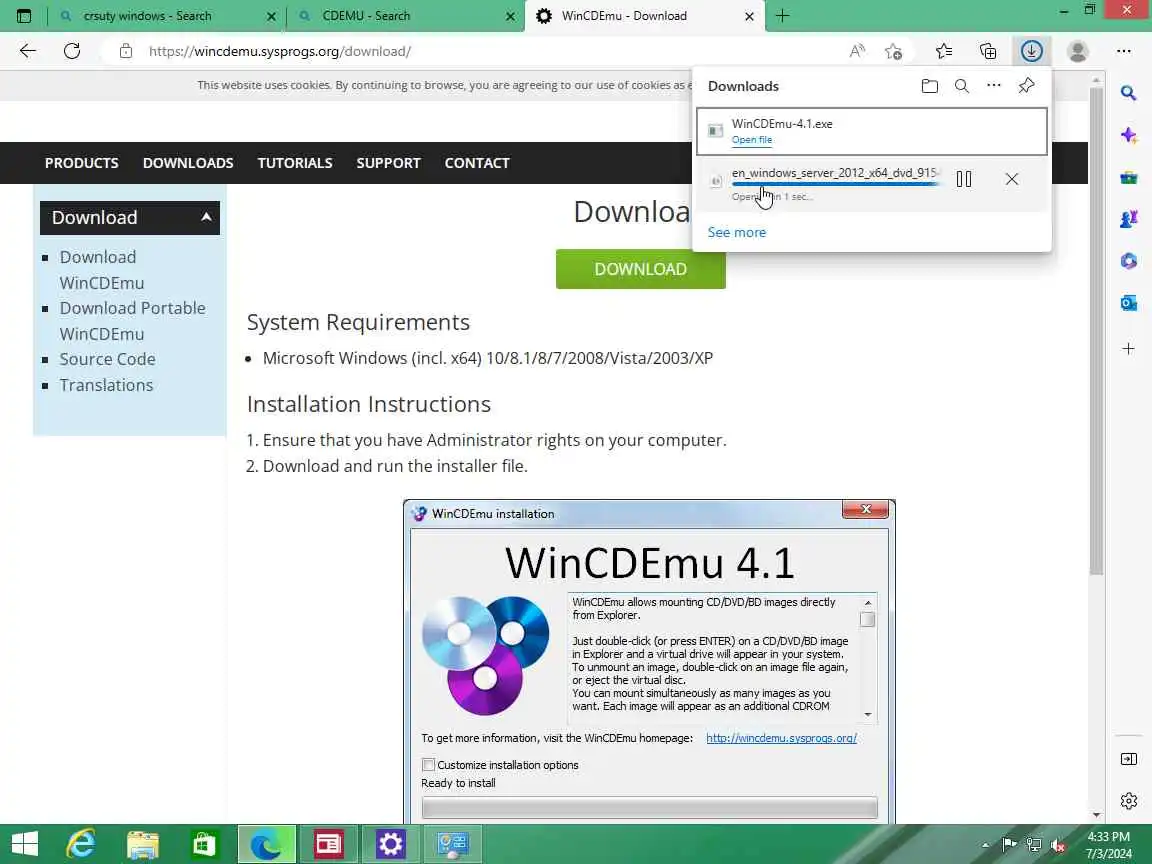The height and width of the screenshot is (864, 1152).
Task: Open Copilot sparkle icon in sidebar
Action: tap(1128, 135)
